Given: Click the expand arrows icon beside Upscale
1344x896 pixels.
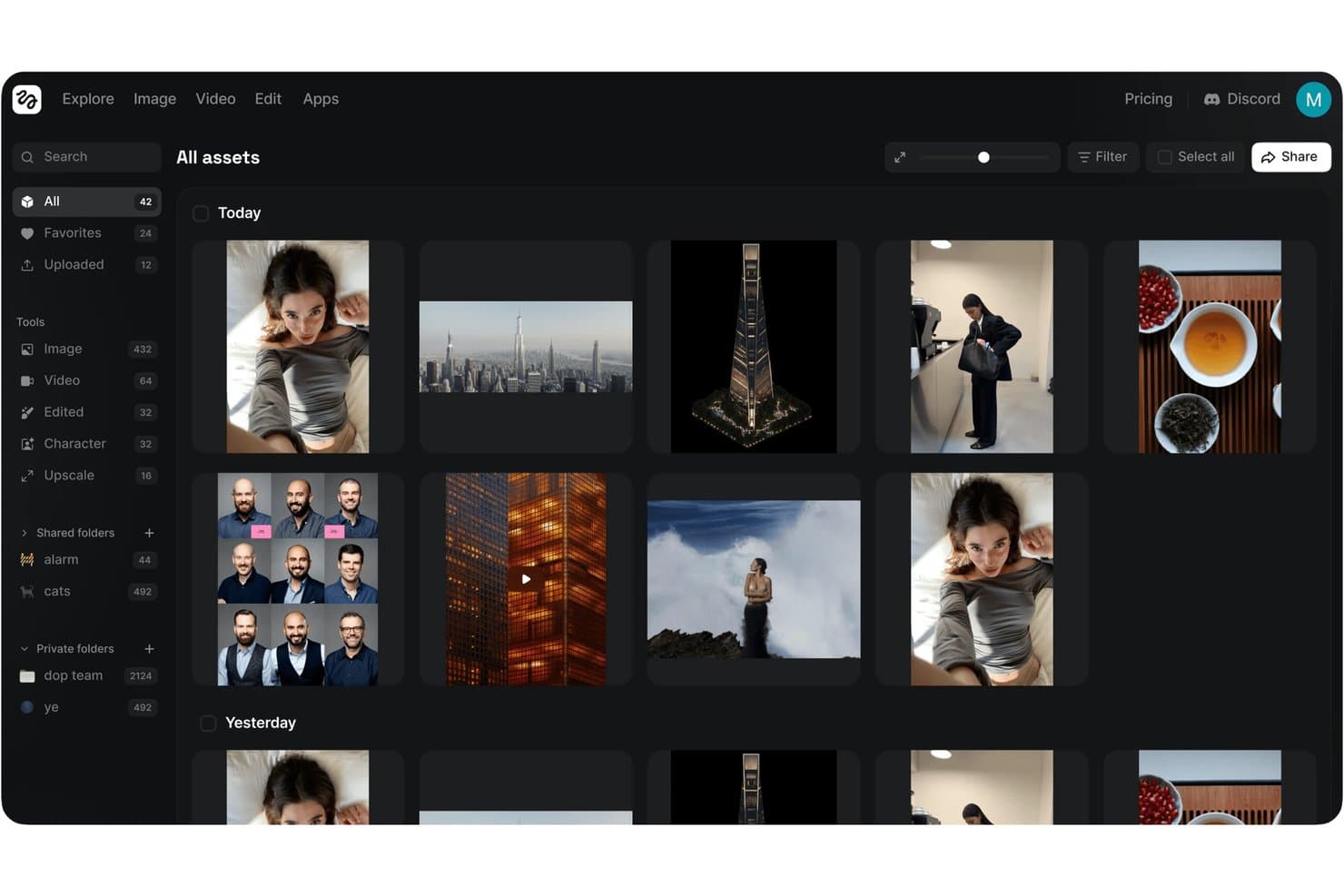Looking at the screenshot, I should 27,476.
